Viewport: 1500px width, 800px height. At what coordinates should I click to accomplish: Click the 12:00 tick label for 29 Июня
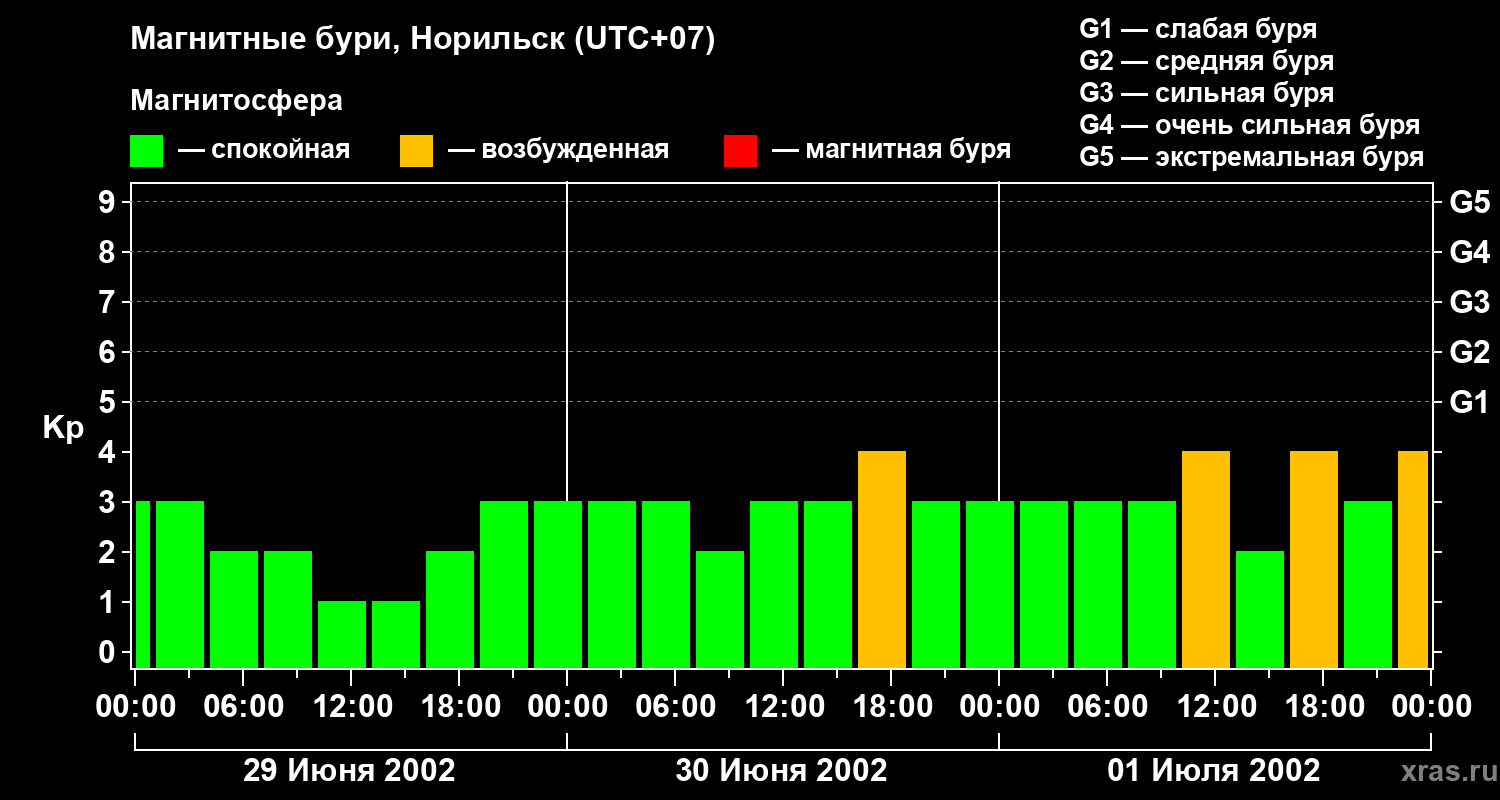351,706
